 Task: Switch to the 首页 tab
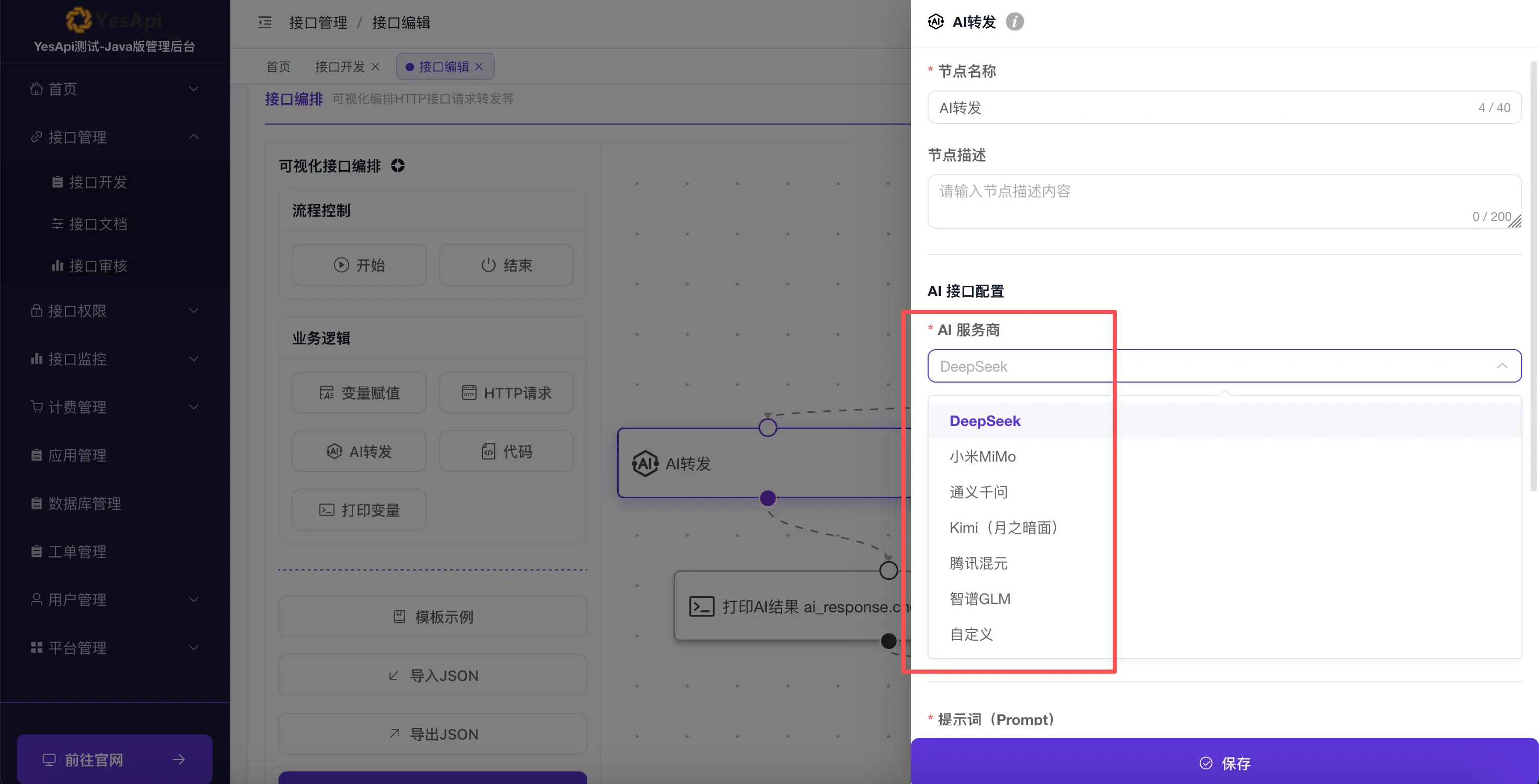pyautogui.click(x=278, y=66)
